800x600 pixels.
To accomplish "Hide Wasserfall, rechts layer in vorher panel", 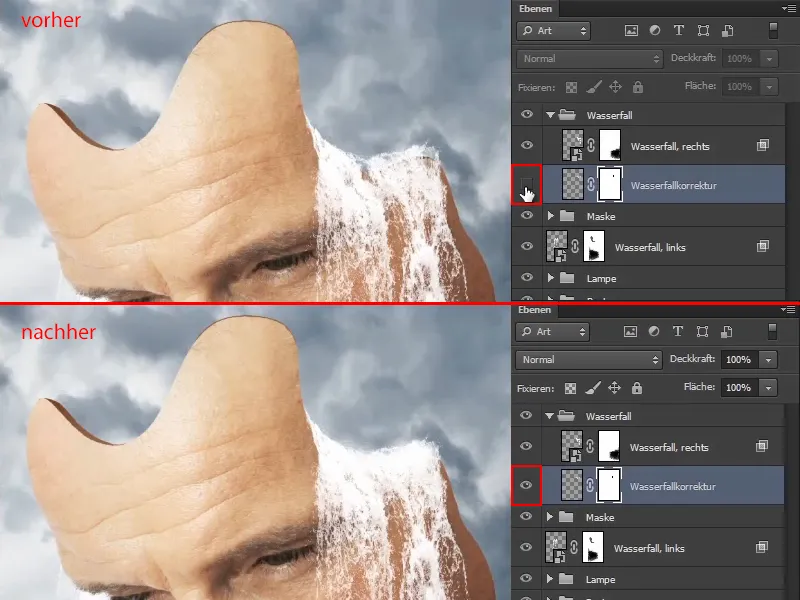I will [x=527, y=145].
